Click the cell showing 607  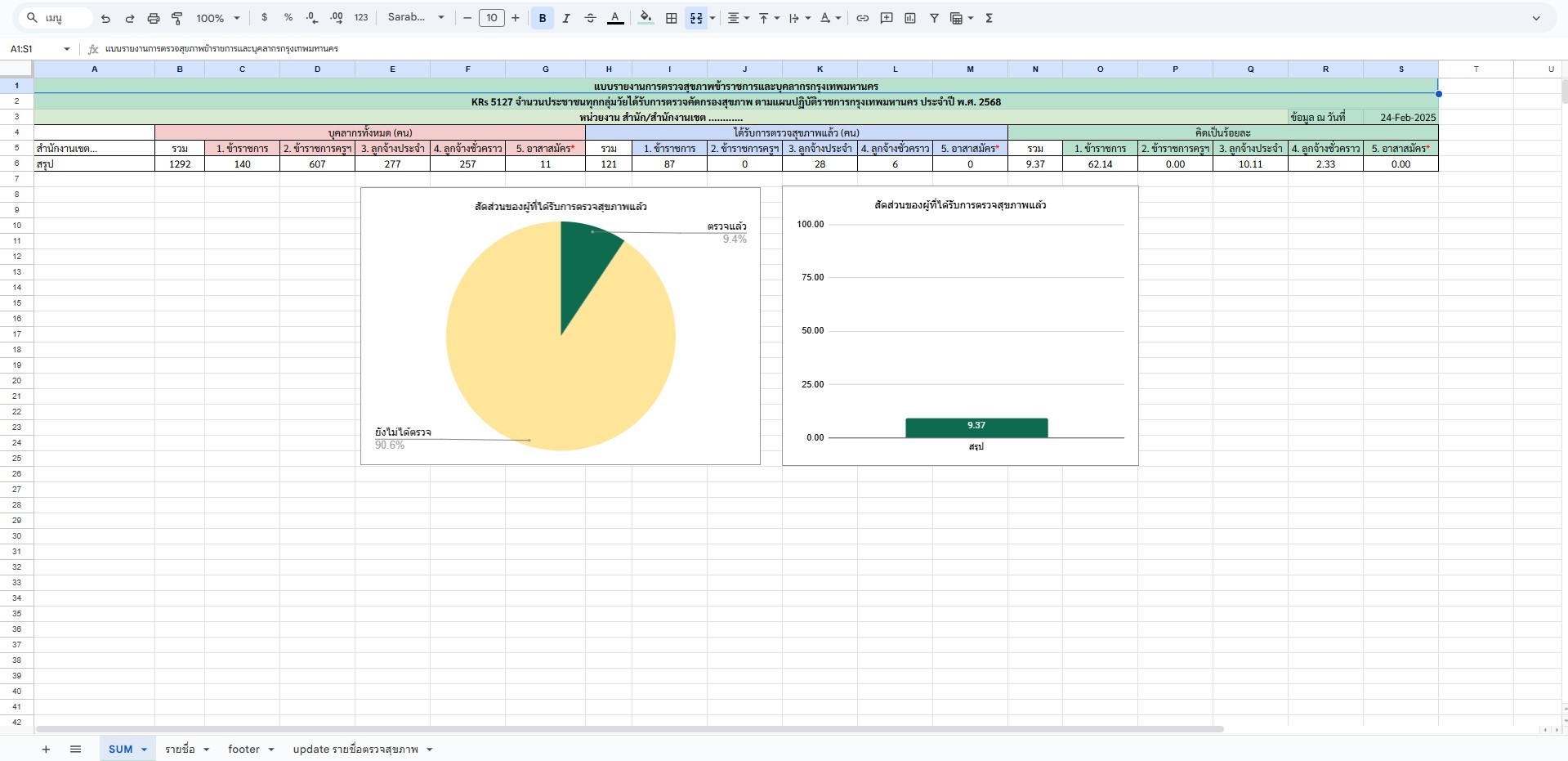[317, 163]
